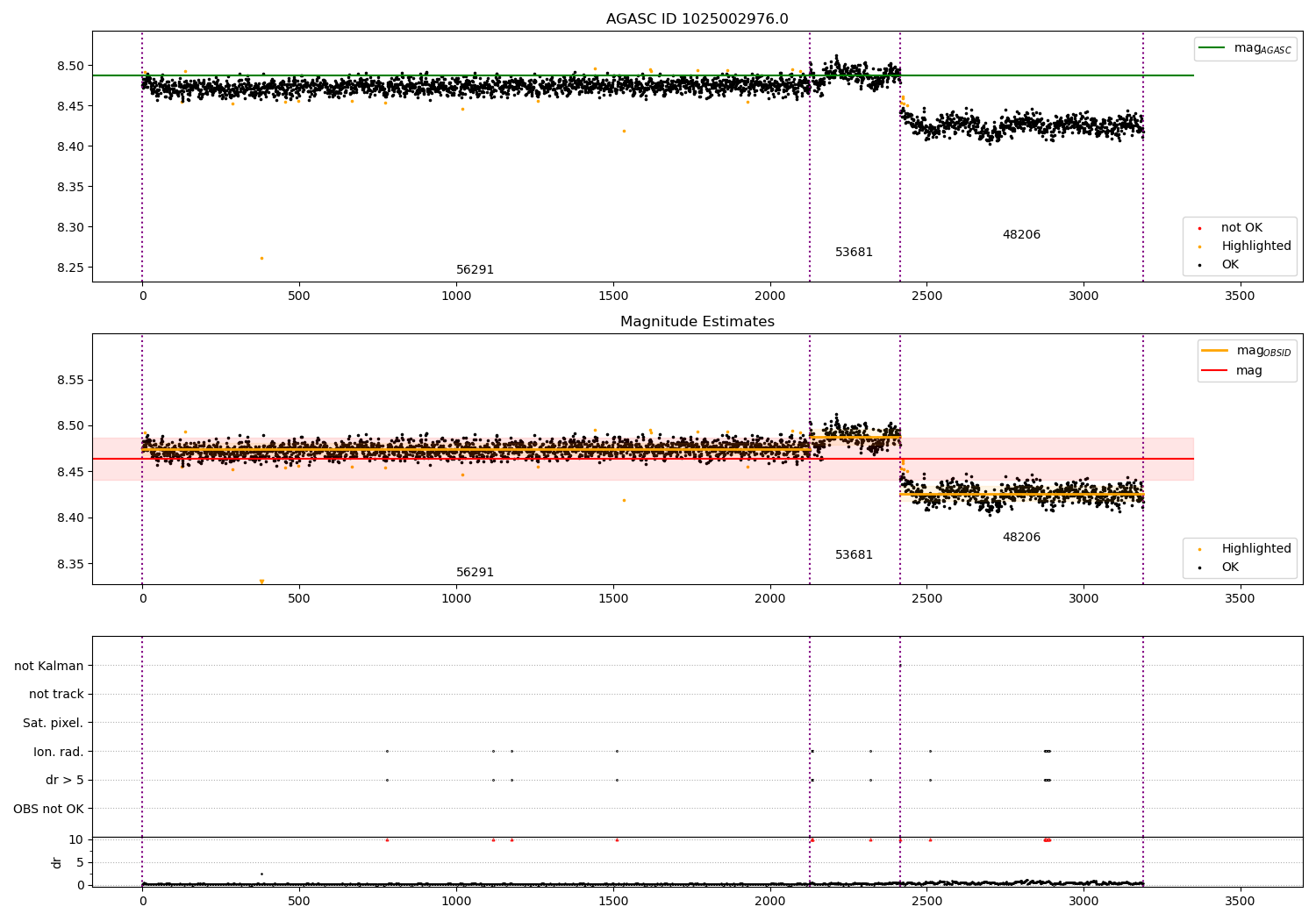Click the lone black dr point above the baseline
Viewport: 1316px width, 921px height.
point(261,874)
